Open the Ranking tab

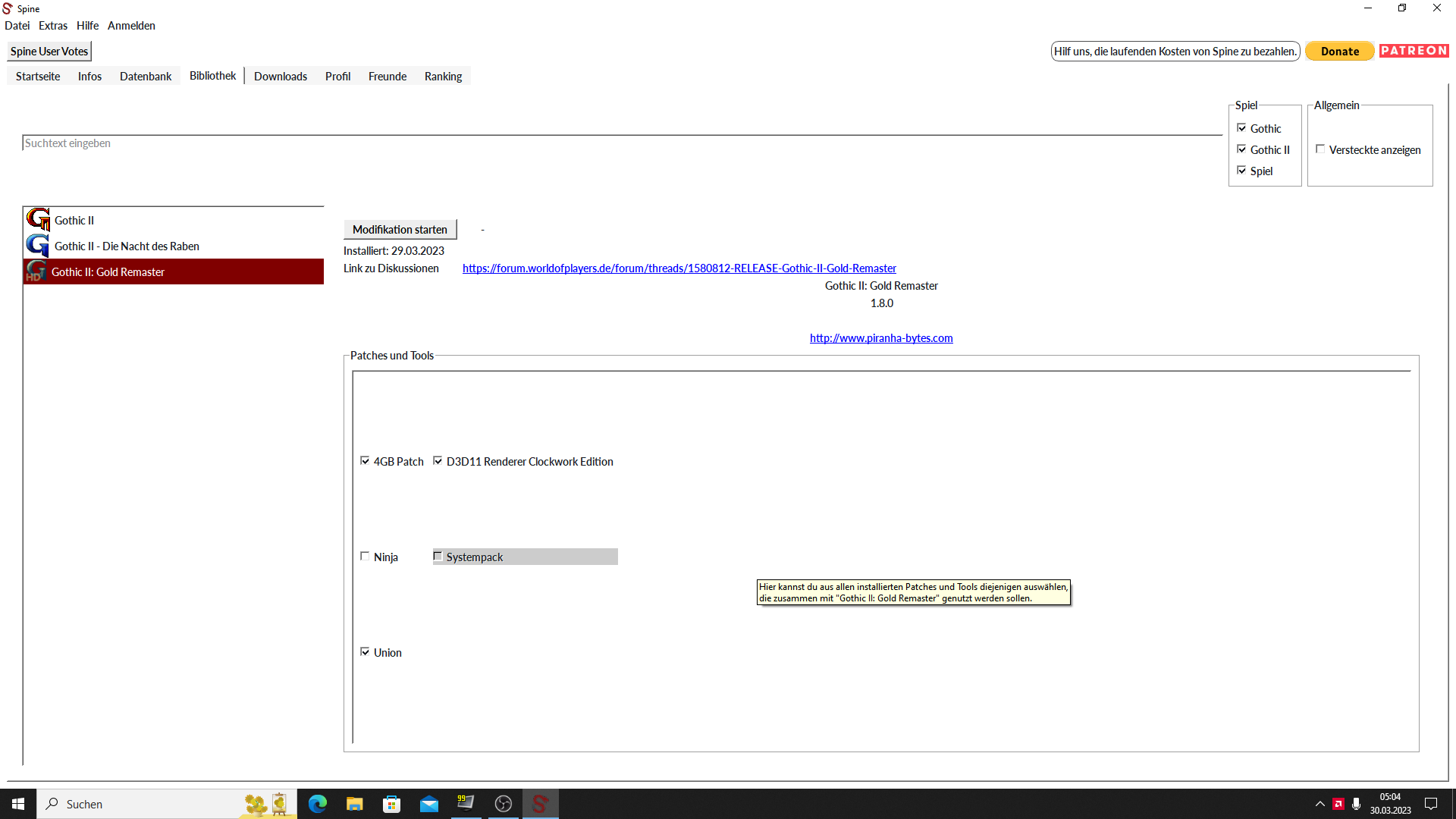[443, 76]
